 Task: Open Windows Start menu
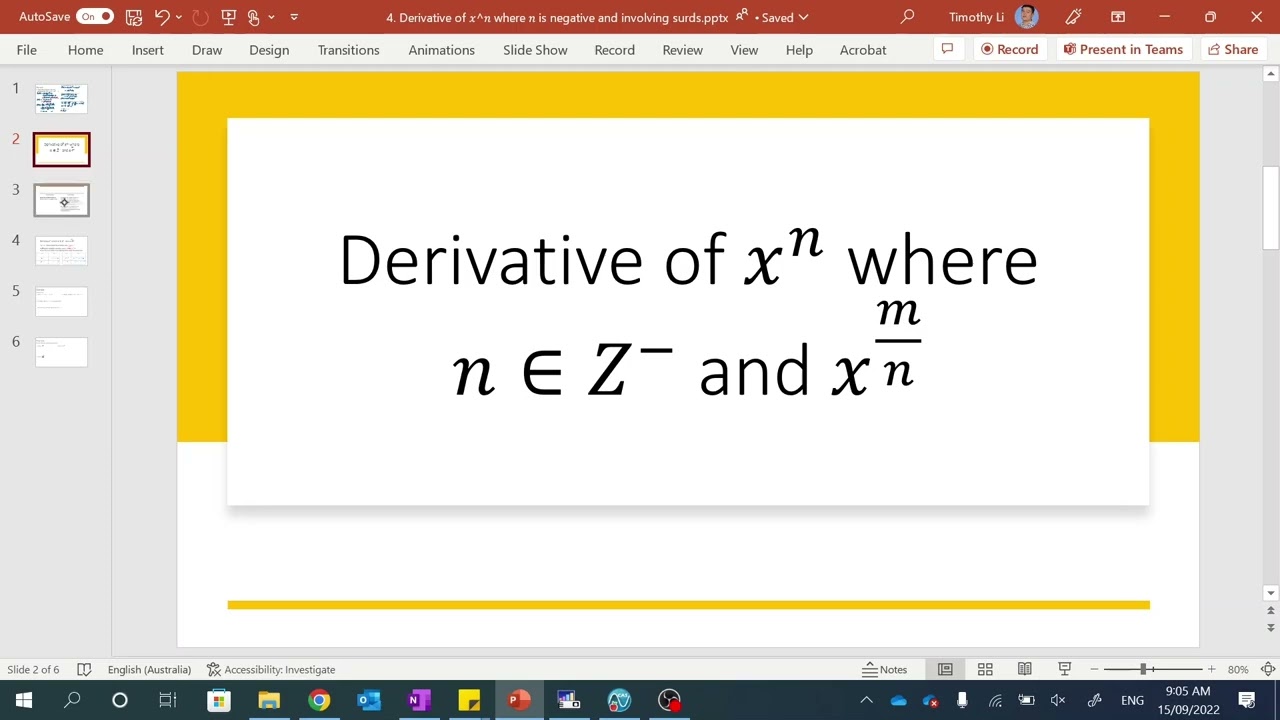point(24,700)
